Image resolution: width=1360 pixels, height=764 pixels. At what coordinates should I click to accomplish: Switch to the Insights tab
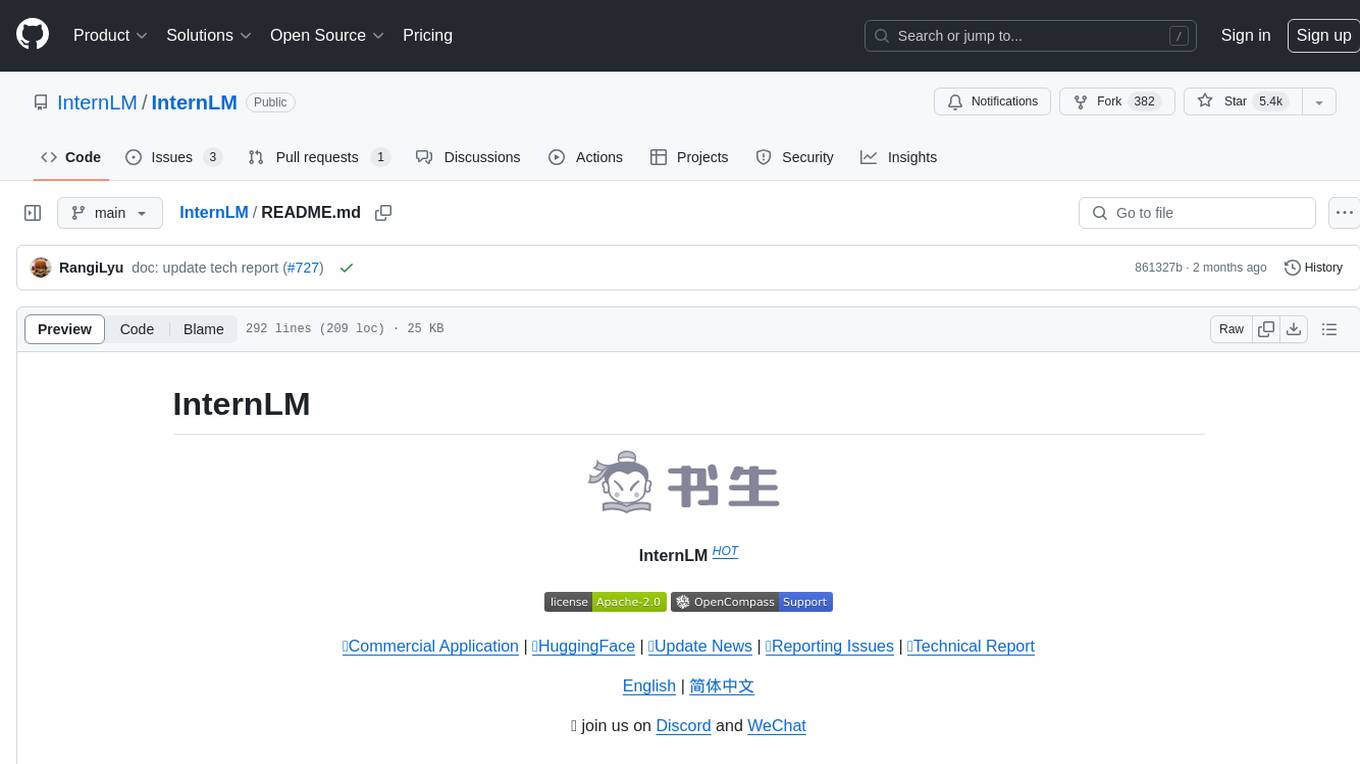[x=899, y=157]
